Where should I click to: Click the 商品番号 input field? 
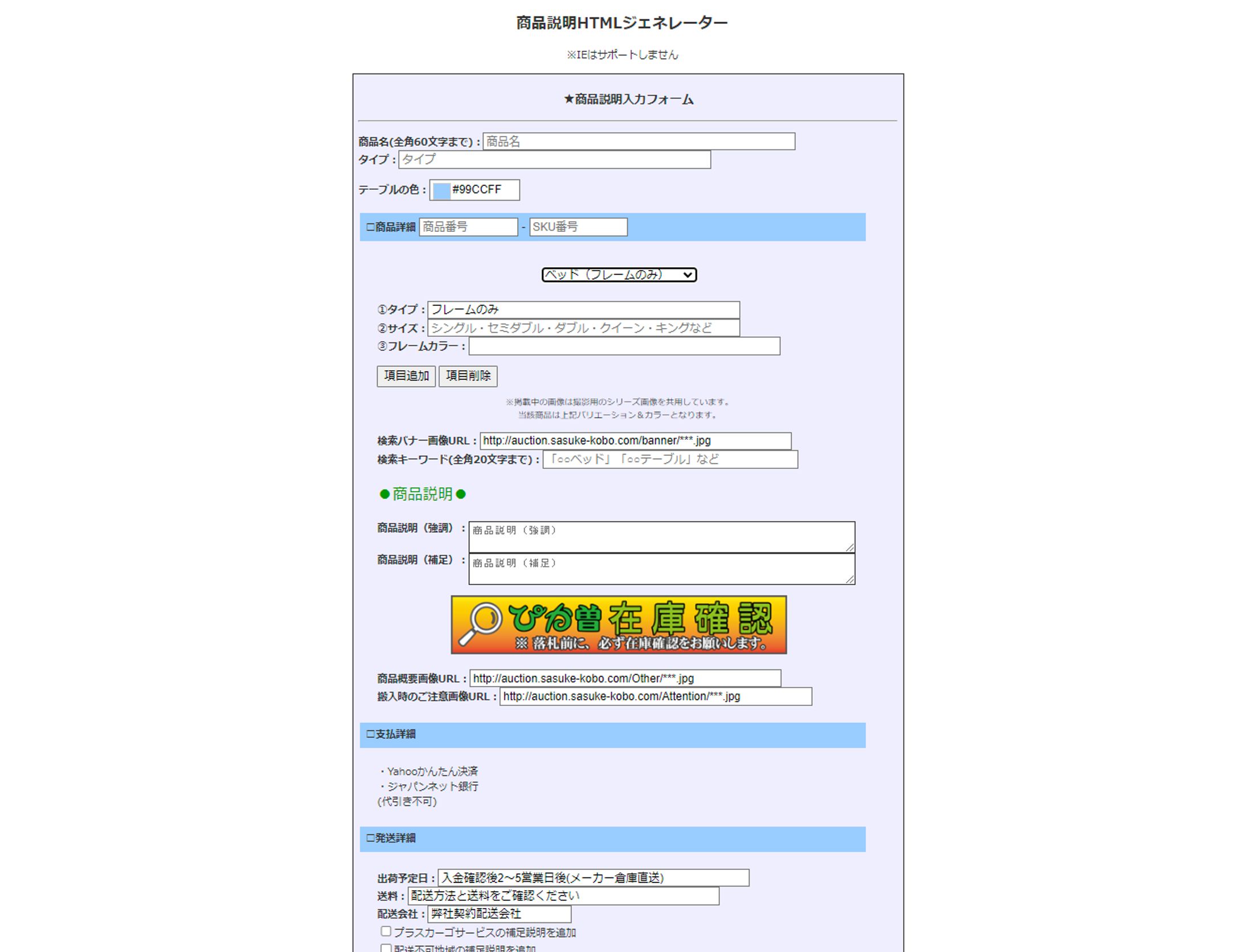coord(468,227)
